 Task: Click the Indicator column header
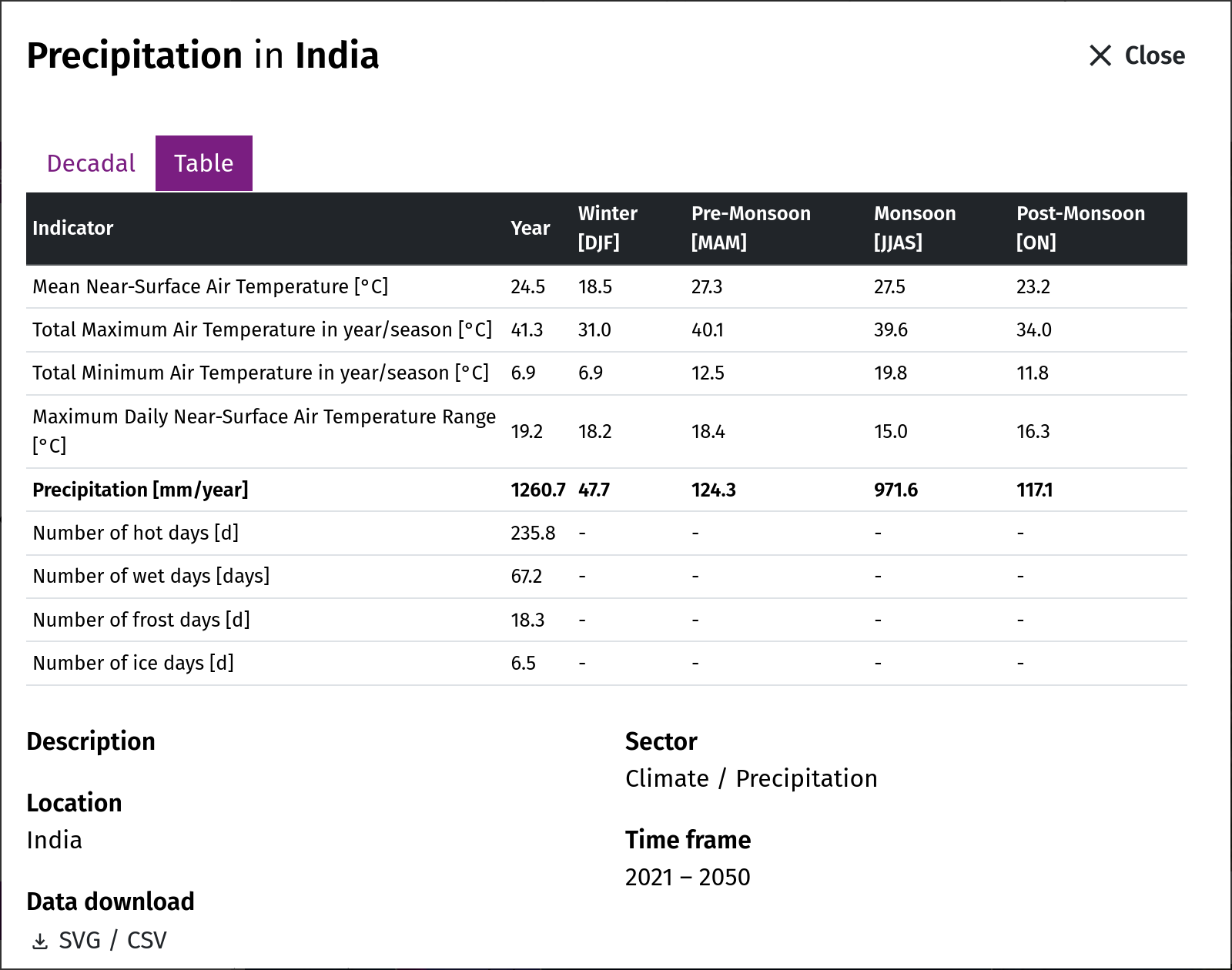[x=72, y=228]
